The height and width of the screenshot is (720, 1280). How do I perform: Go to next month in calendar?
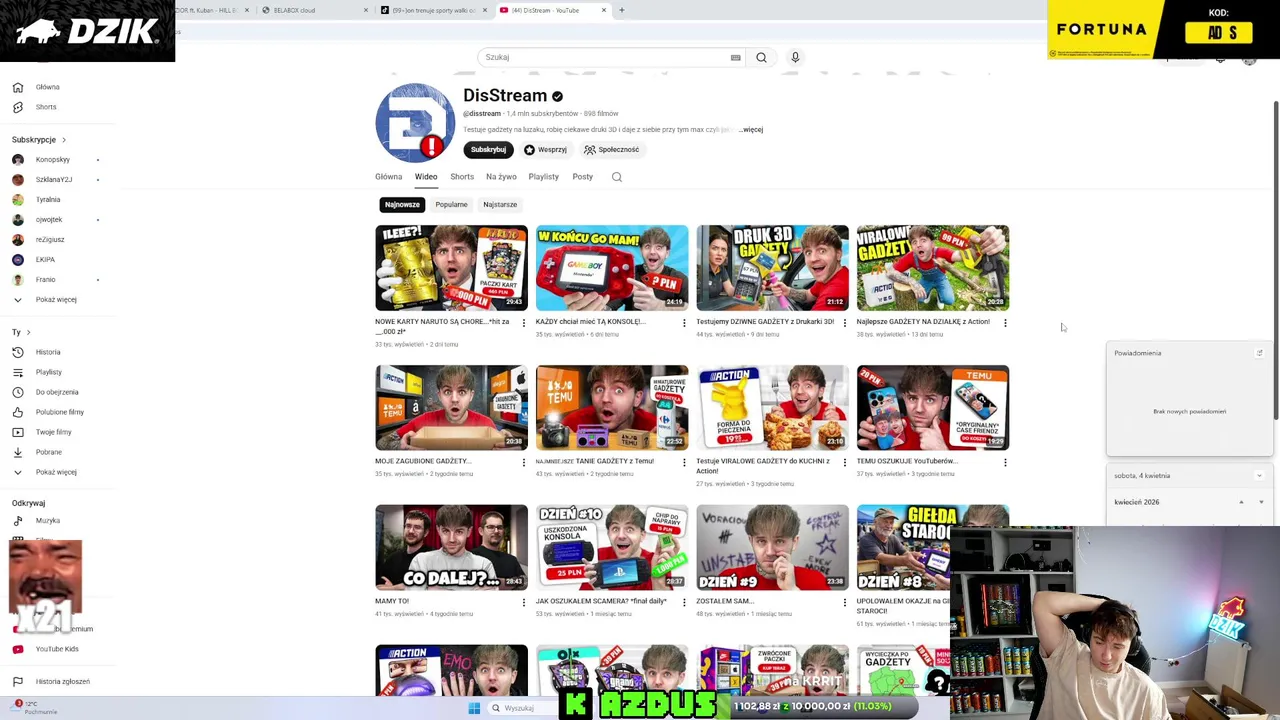tap(1261, 502)
